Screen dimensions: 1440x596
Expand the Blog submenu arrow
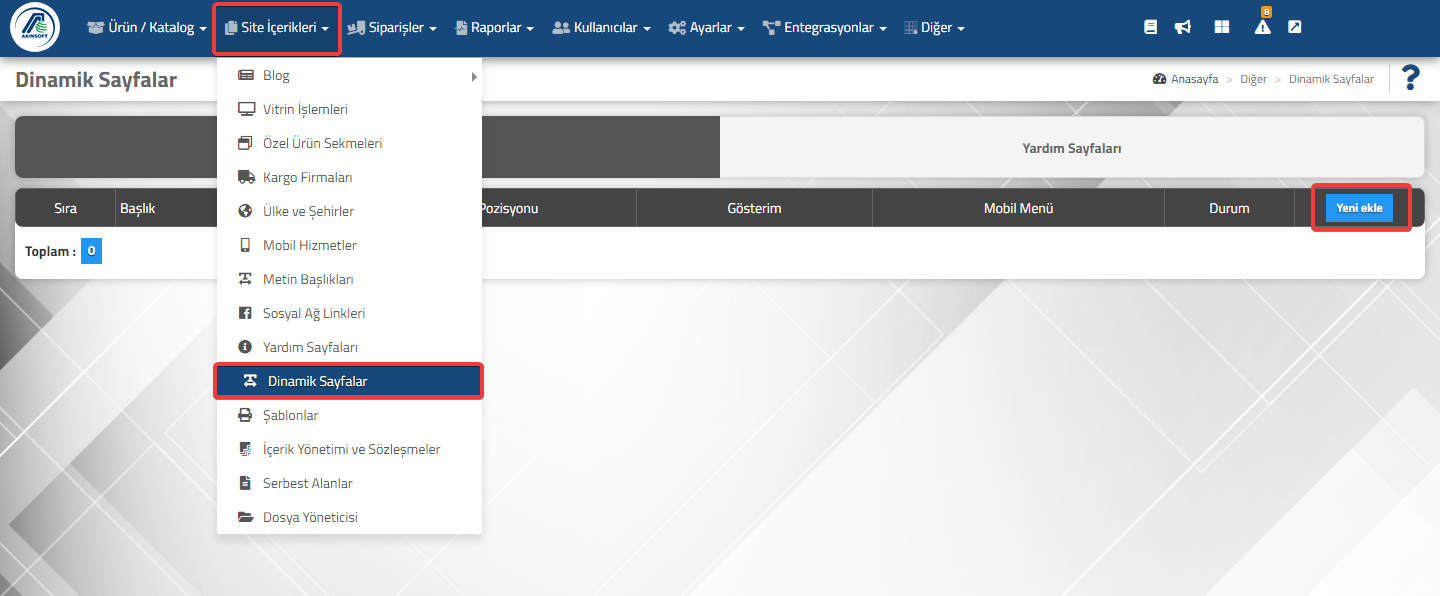click(x=474, y=76)
